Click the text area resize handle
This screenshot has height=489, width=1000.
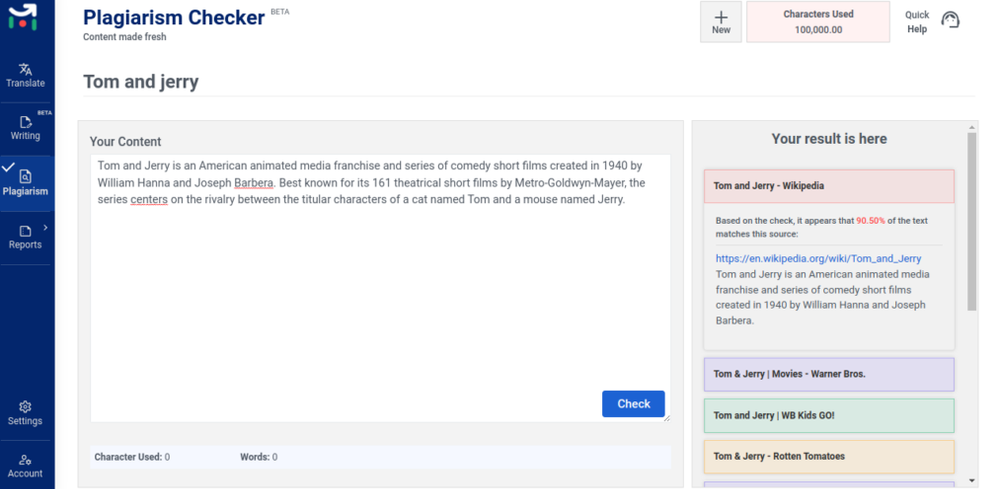pyautogui.click(x=666, y=418)
